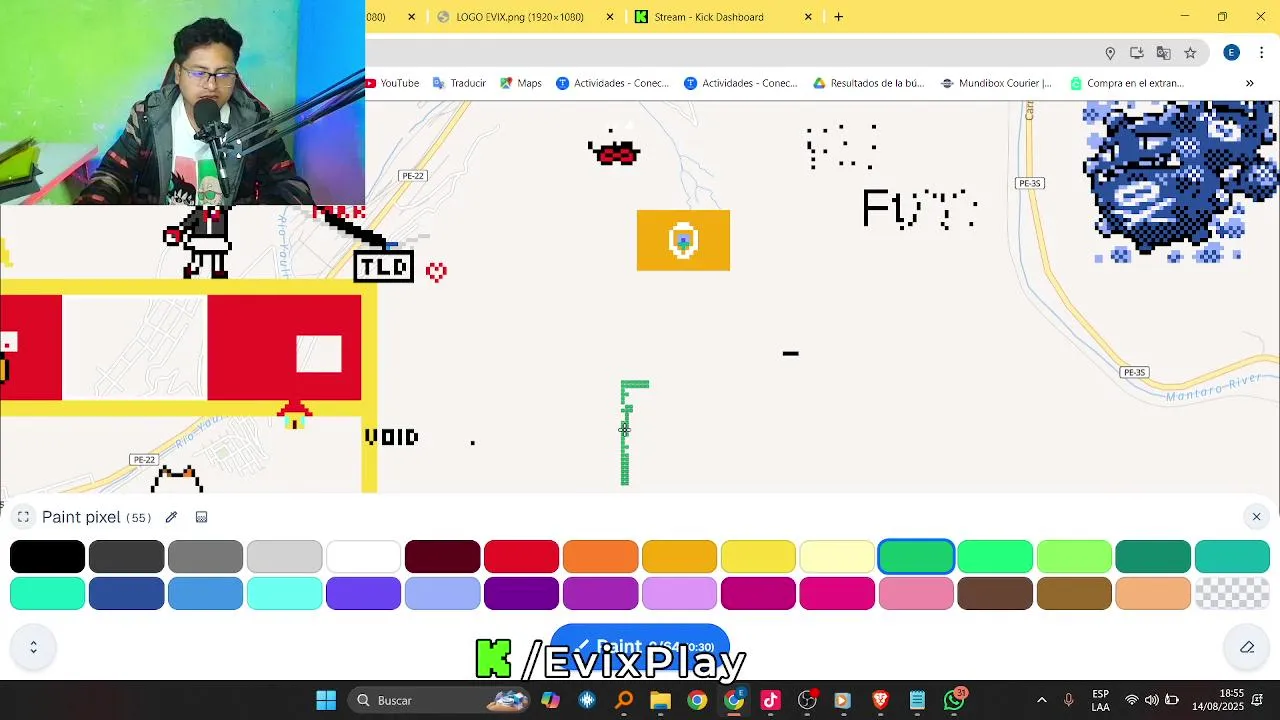Bookmark this page with the star icon
The width and height of the screenshot is (1280, 720).
point(1190,53)
